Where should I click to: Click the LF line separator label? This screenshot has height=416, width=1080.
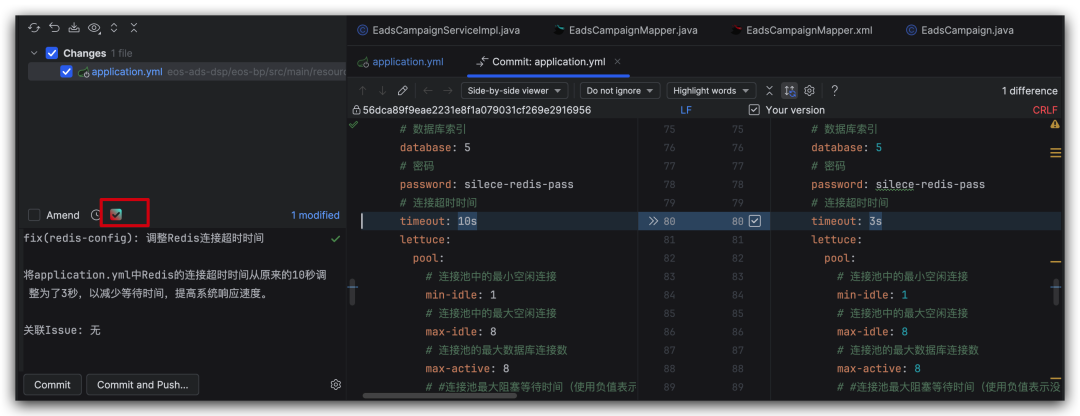point(685,110)
